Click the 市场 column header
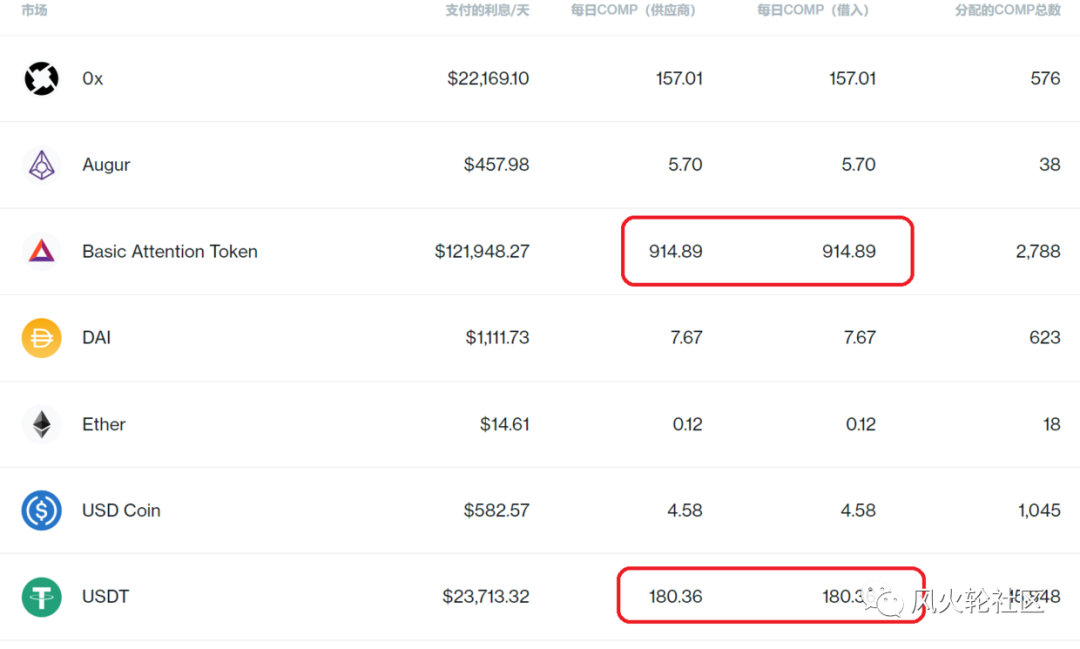Image resolution: width=1080 pixels, height=649 pixels. pyautogui.click(x=33, y=12)
